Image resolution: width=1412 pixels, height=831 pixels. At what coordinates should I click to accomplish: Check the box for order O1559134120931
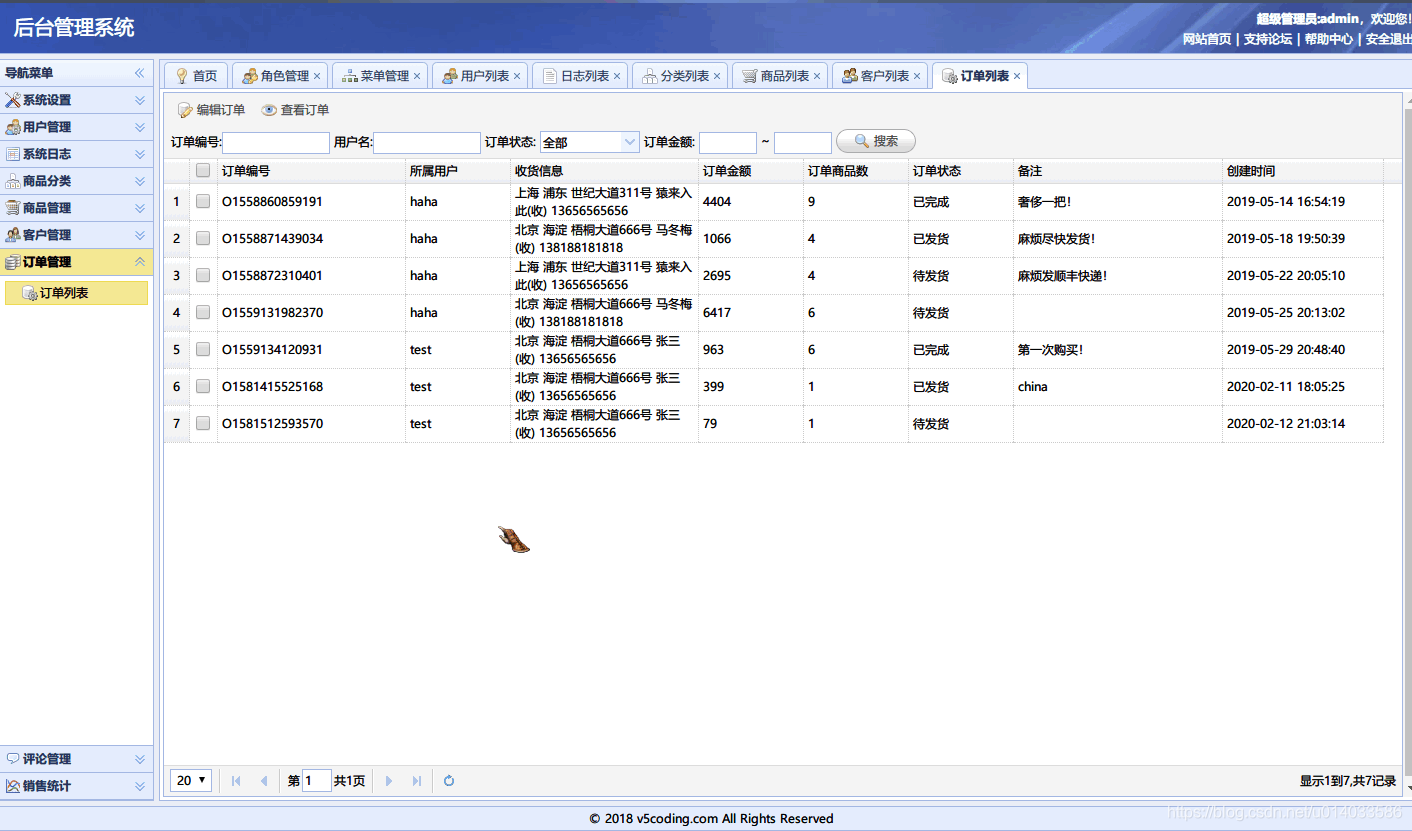(x=203, y=349)
